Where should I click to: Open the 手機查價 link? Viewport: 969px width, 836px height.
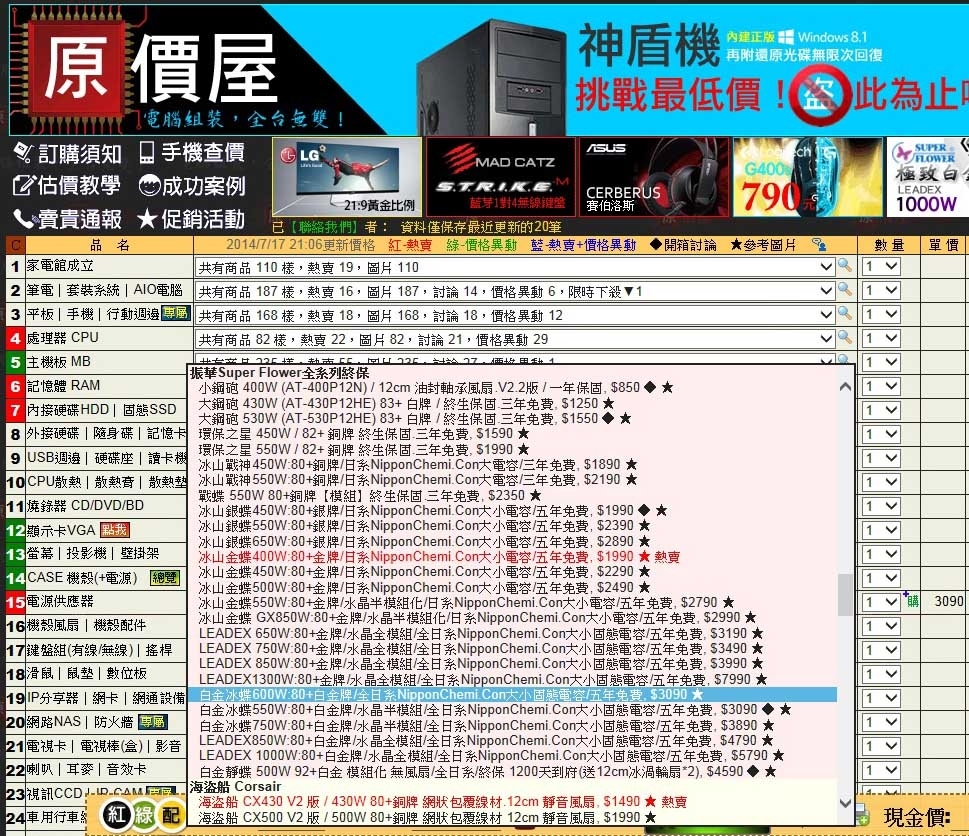(192, 152)
